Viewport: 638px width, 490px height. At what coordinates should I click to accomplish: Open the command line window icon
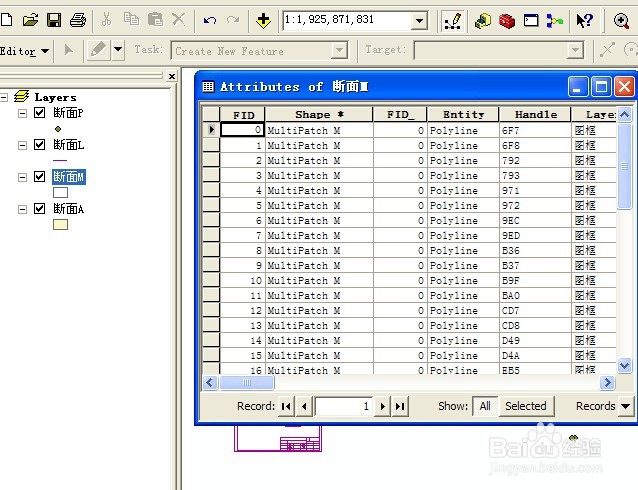(x=531, y=20)
